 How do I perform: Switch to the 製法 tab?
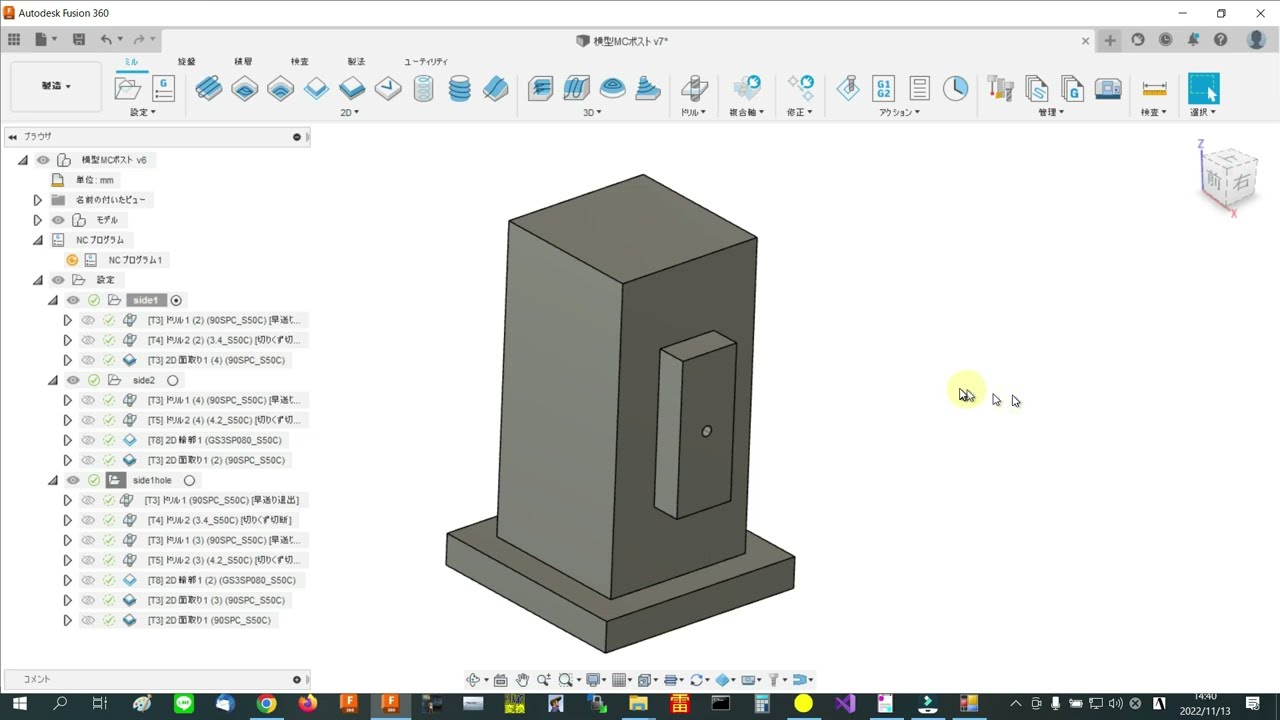356,62
